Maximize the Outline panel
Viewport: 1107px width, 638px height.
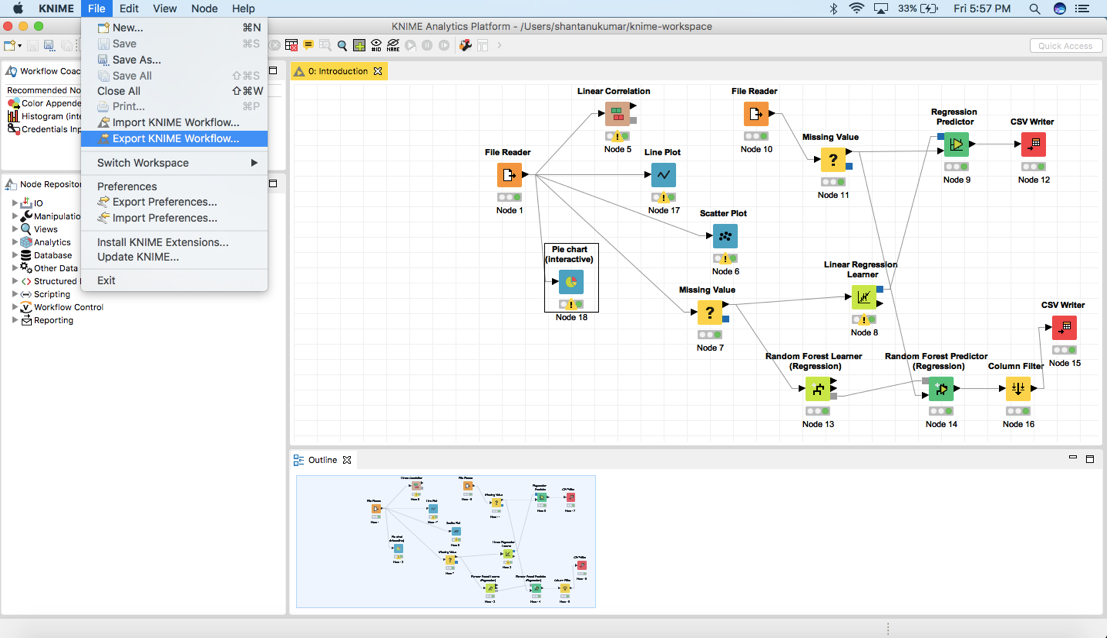(x=1090, y=459)
